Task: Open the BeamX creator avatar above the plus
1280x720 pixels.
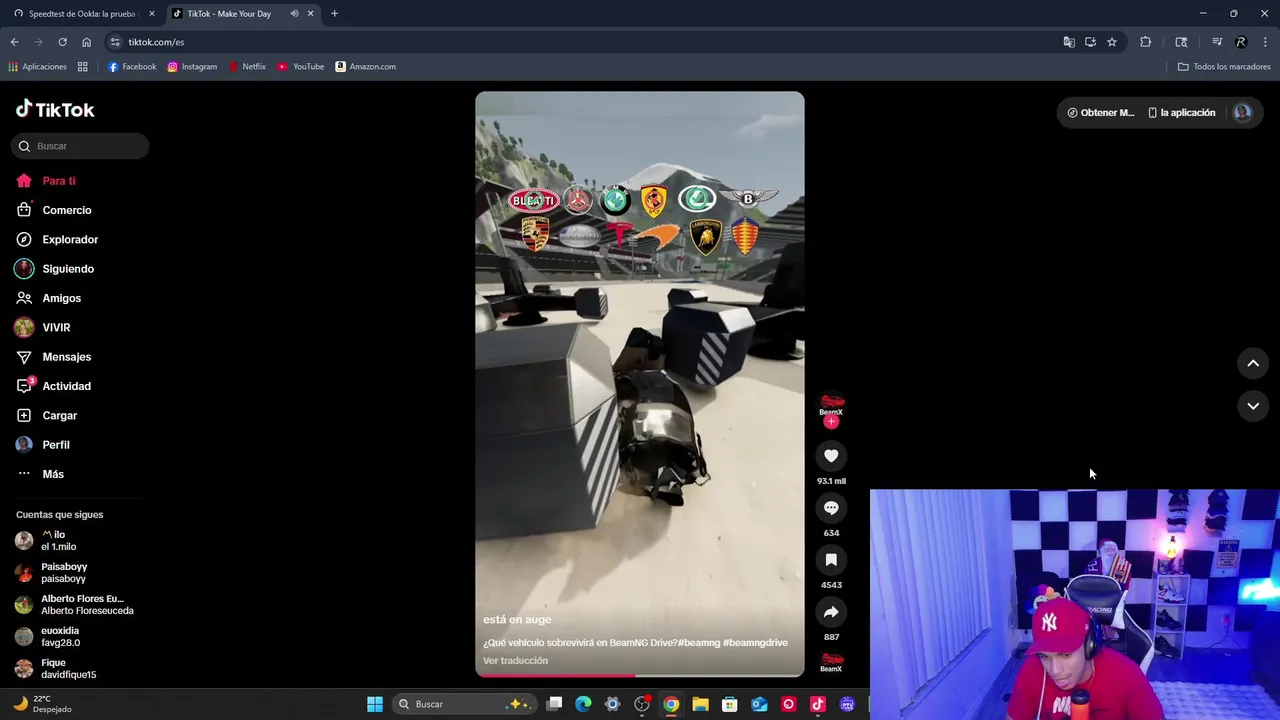Action: (831, 404)
